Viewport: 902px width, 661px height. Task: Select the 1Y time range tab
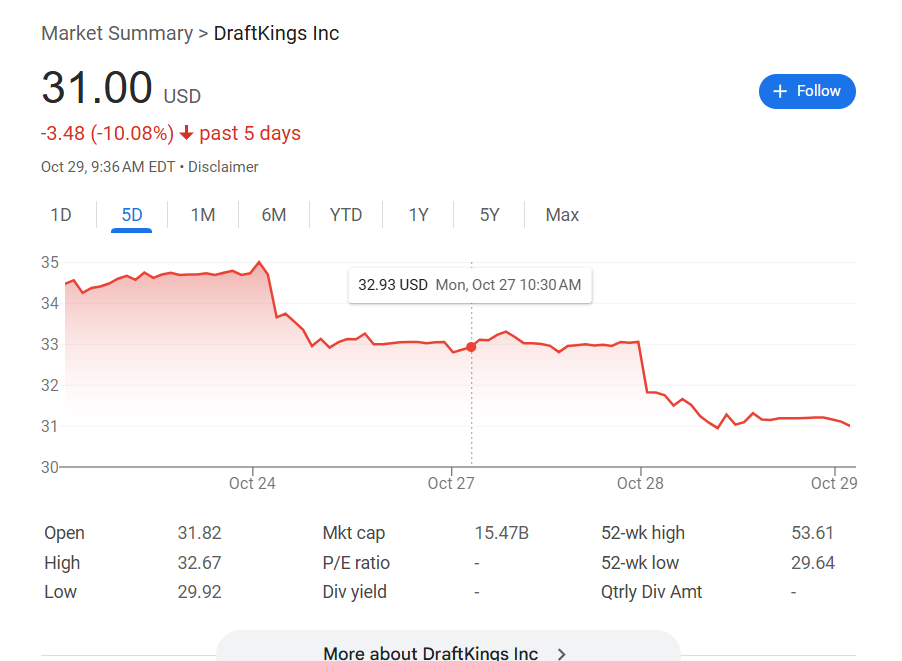[418, 215]
